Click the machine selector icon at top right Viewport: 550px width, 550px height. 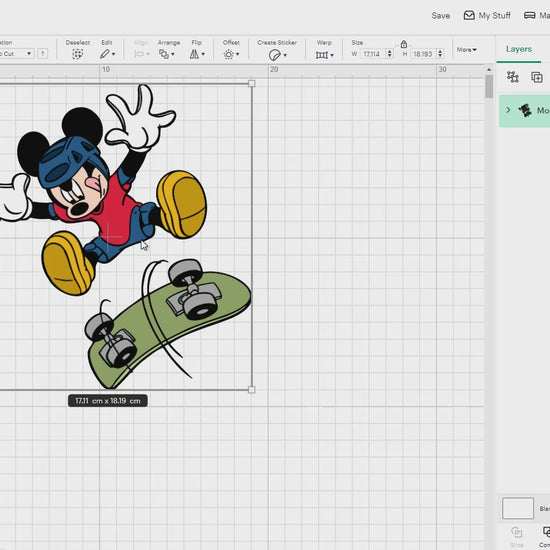coord(529,15)
